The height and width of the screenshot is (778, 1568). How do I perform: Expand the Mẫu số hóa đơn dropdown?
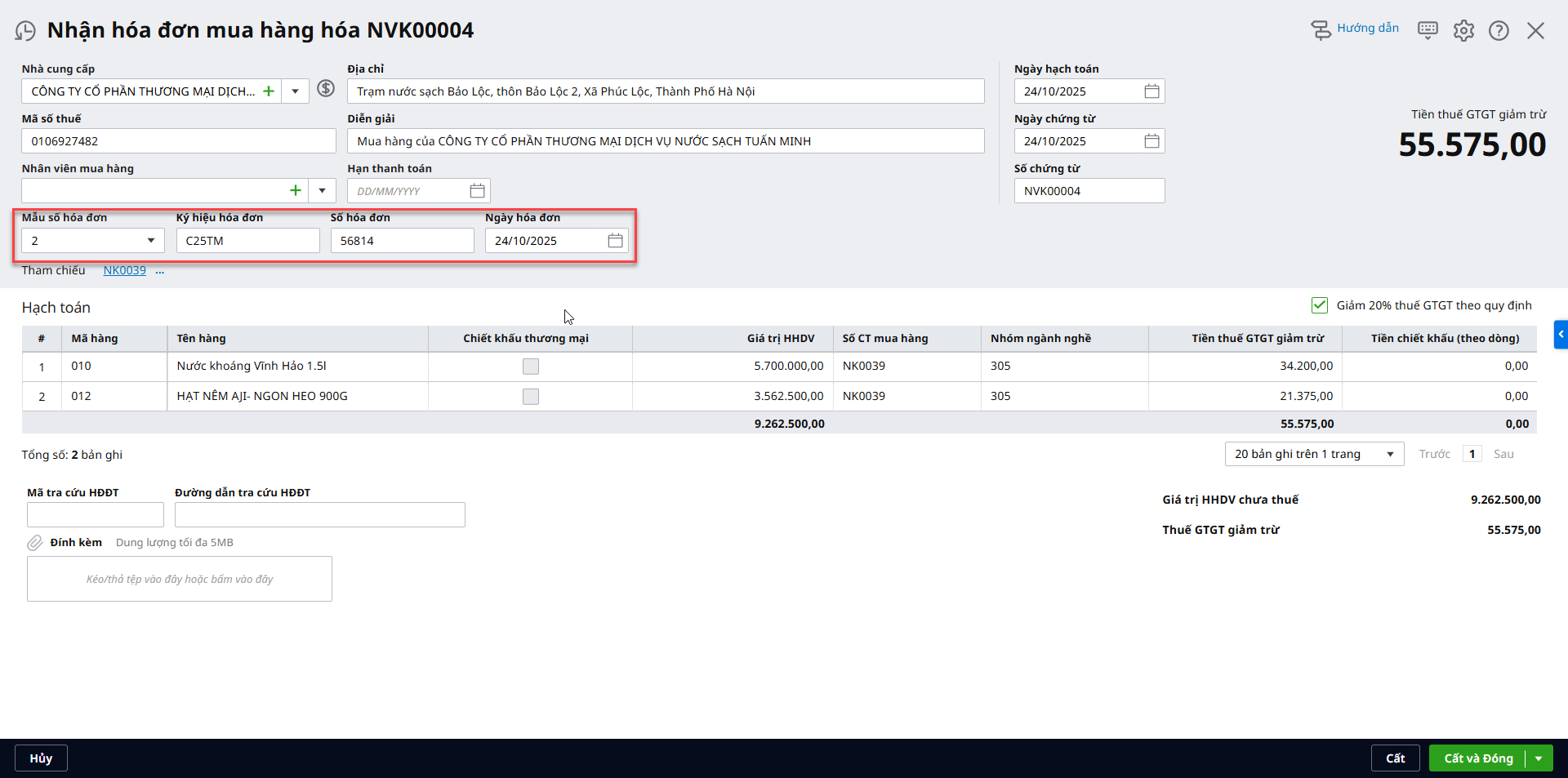[x=151, y=241]
